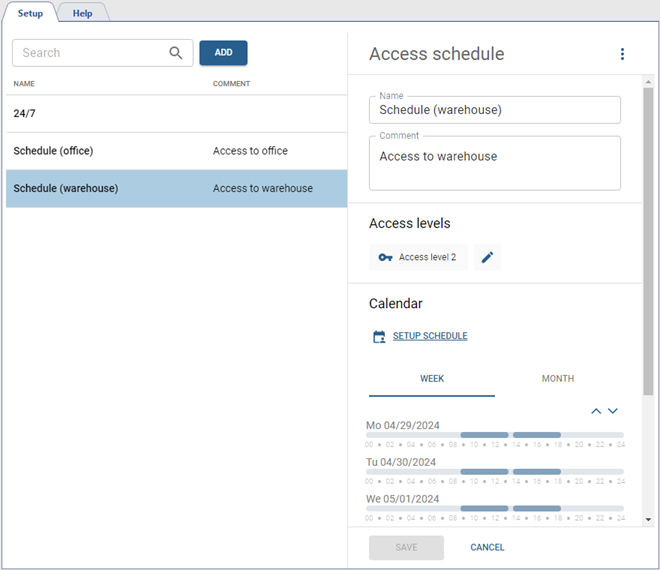The width and height of the screenshot is (660, 570).
Task: Select the Schedule (office) row
Action: [176, 151]
